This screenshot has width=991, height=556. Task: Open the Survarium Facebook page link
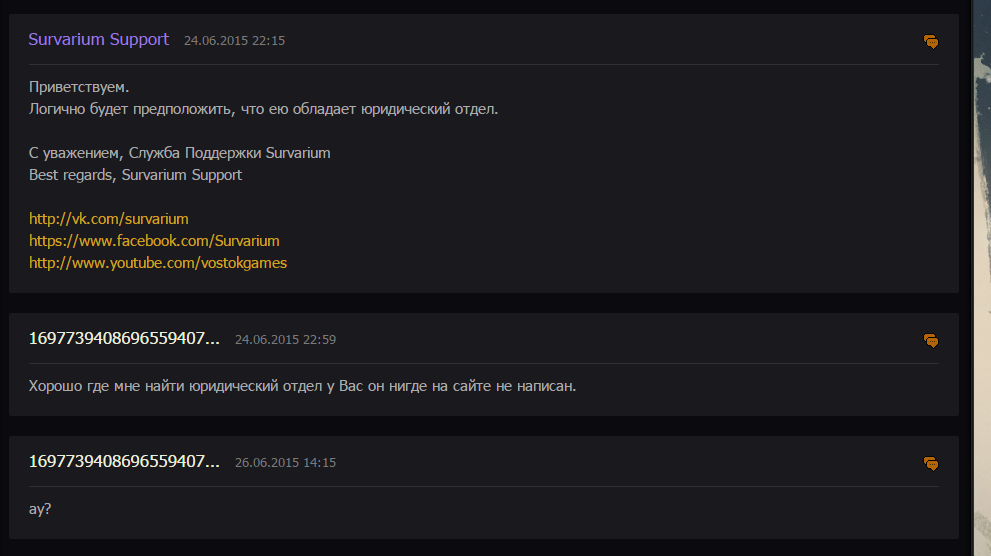pyautogui.click(x=154, y=241)
